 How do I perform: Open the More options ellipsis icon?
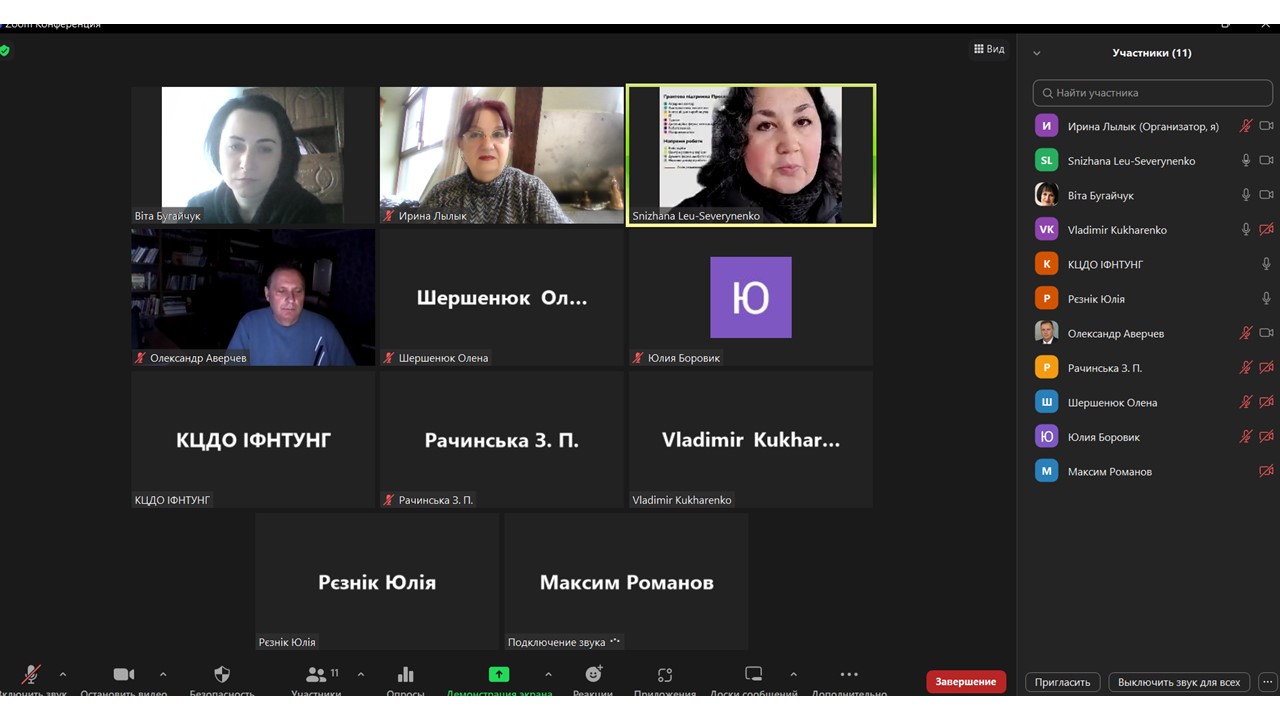(849, 675)
